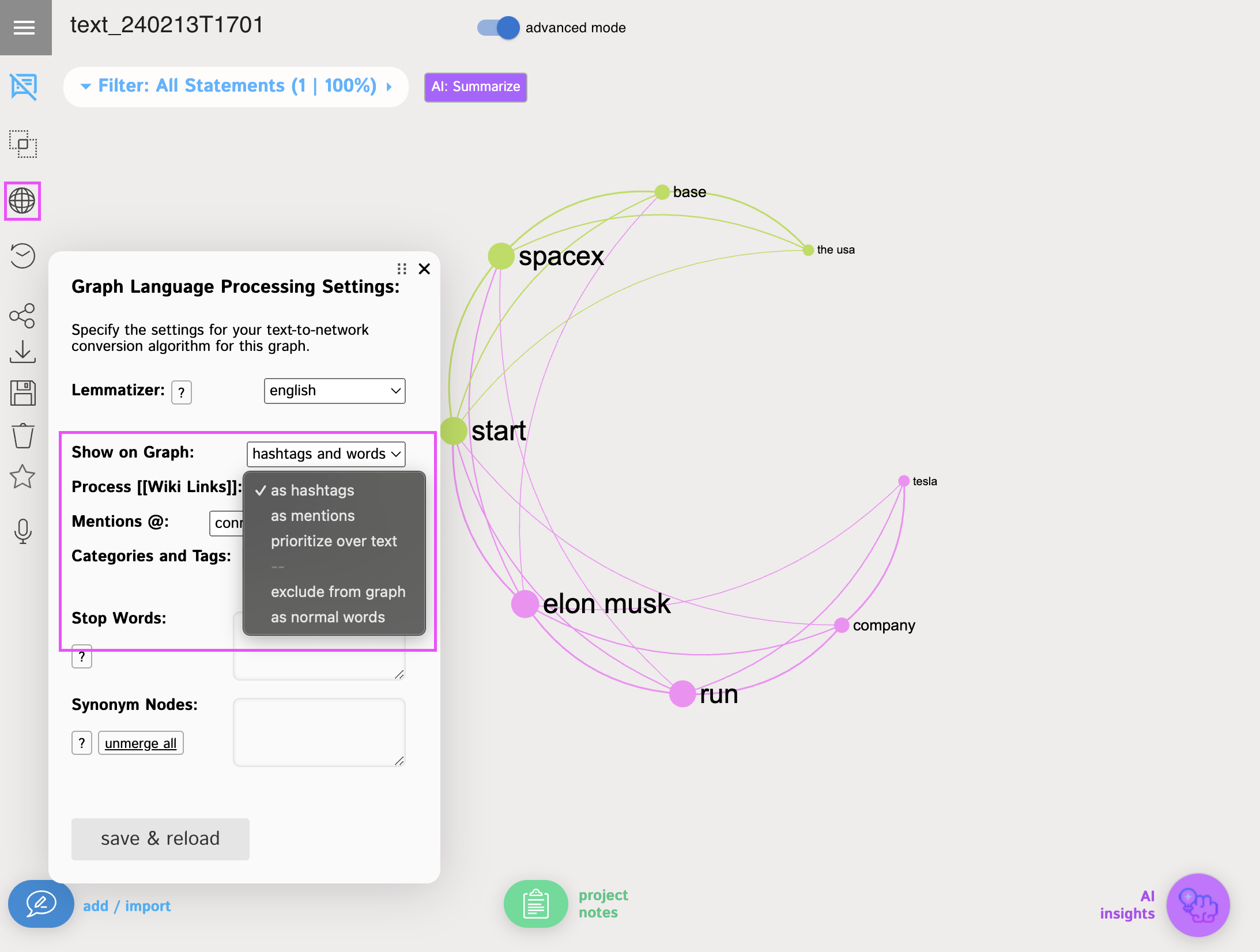
Task: Select 'prioritize over text' option
Action: [x=334, y=541]
